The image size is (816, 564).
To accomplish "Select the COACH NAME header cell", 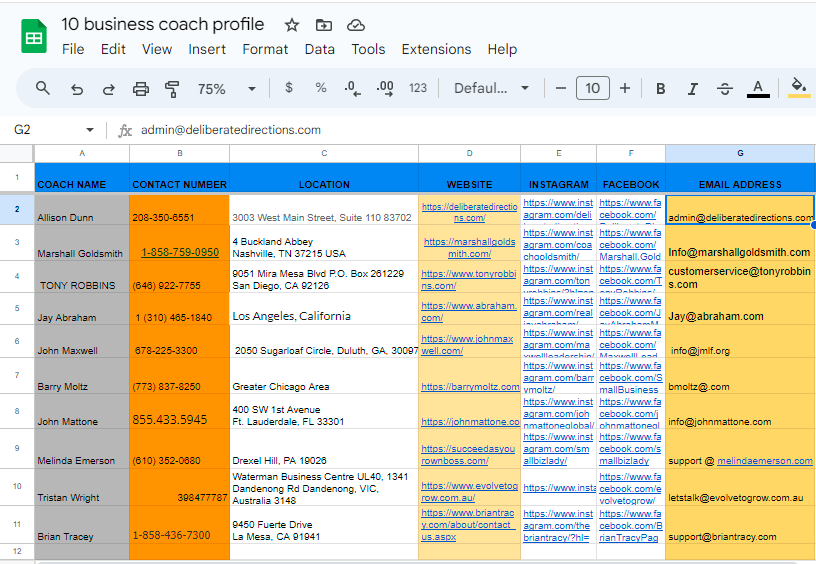I will click(x=82, y=178).
